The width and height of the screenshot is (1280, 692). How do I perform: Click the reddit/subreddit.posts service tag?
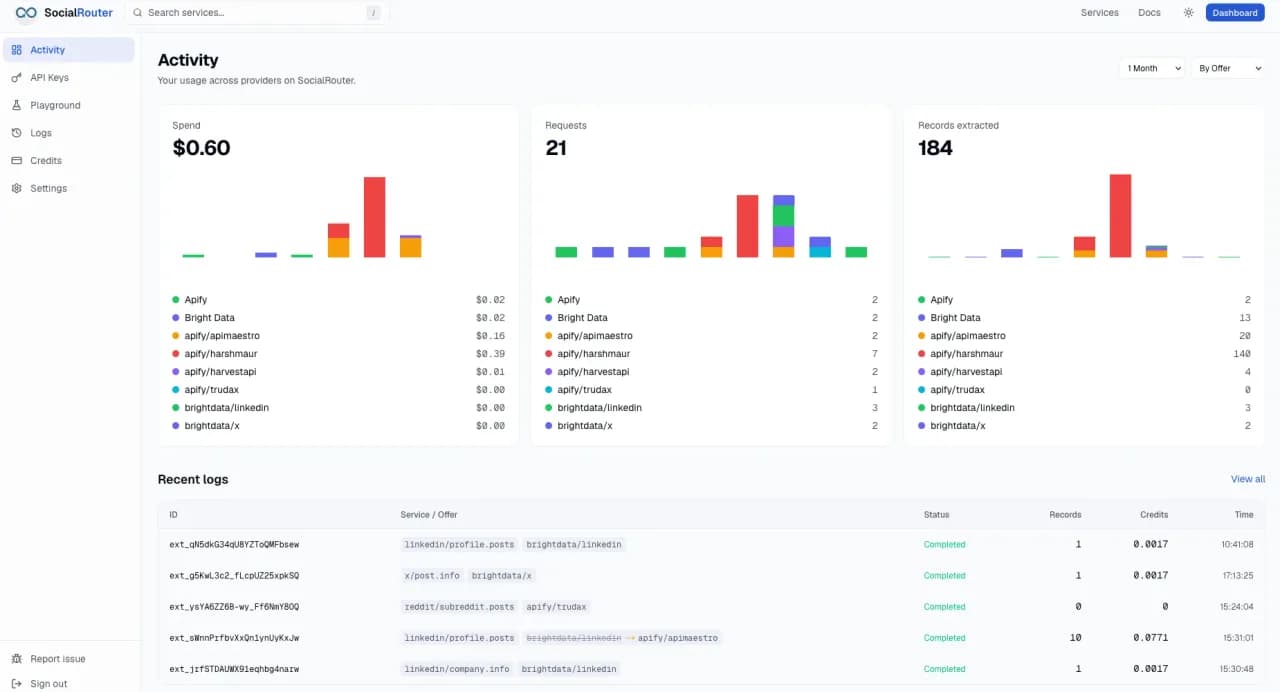[459, 607]
